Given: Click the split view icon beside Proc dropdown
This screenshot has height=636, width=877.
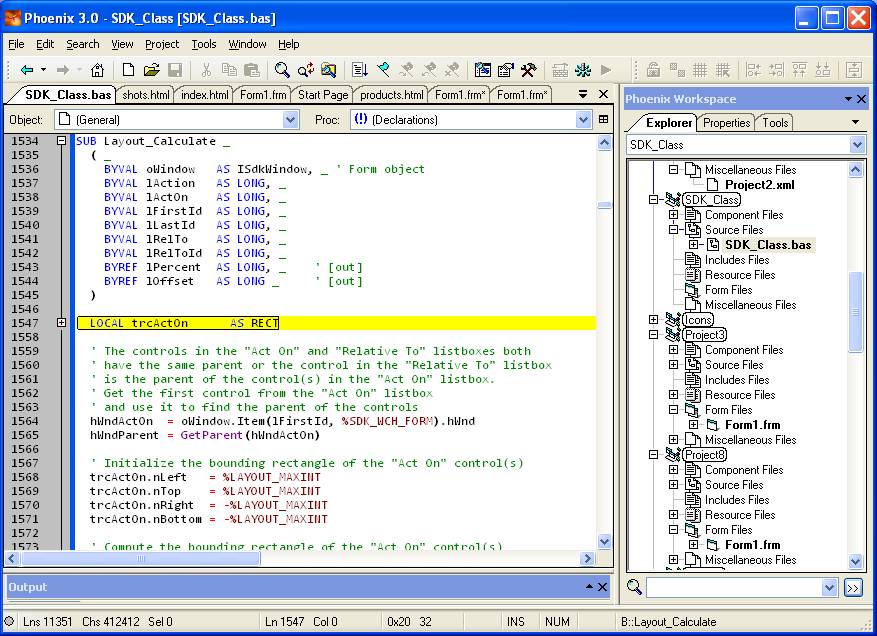Looking at the screenshot, I should 603,119.
